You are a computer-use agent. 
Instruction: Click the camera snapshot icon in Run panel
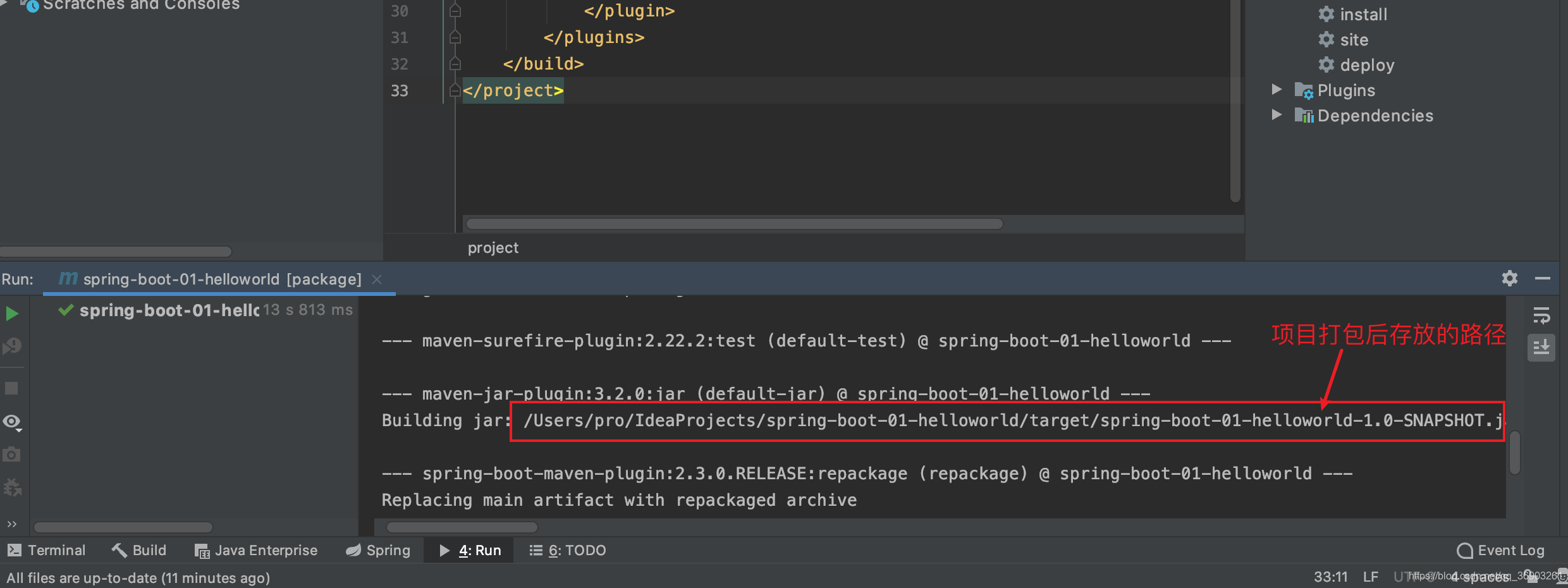[x=11, y=455]
